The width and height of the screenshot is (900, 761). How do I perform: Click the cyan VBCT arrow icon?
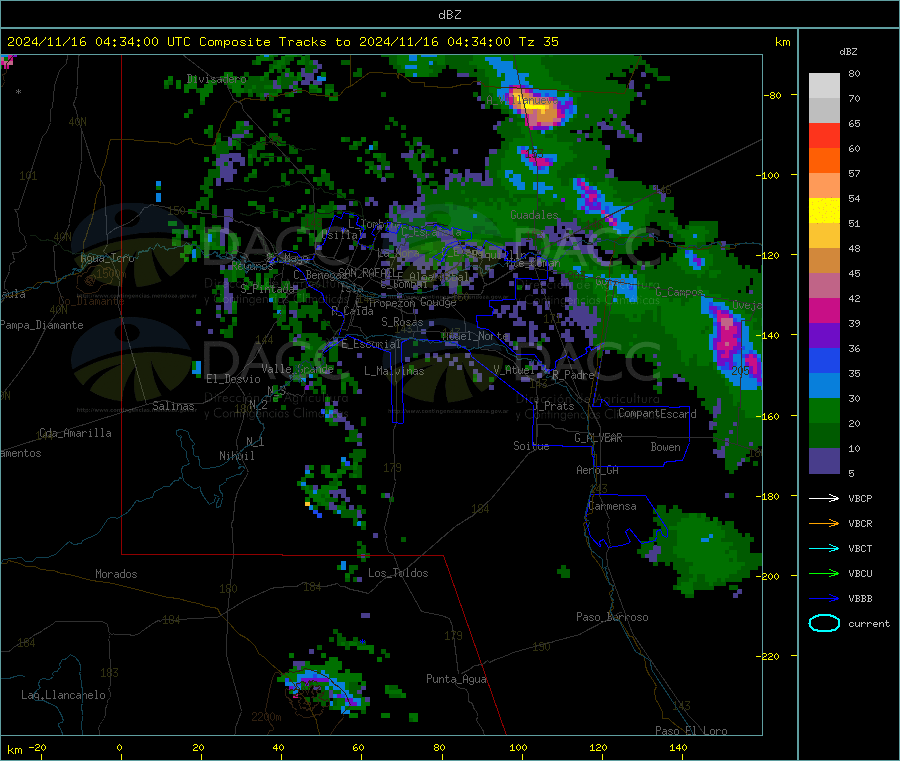pyautogui.click(x=824, y=548)
